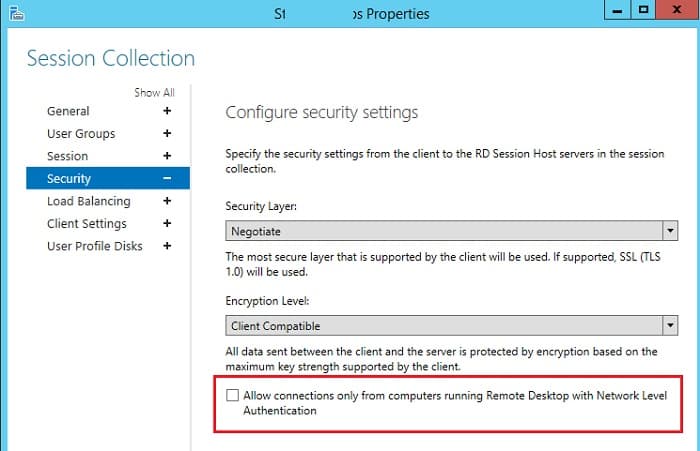
Task: Open the Encryption Level dropdown arrow
Action: pos(670,326)
